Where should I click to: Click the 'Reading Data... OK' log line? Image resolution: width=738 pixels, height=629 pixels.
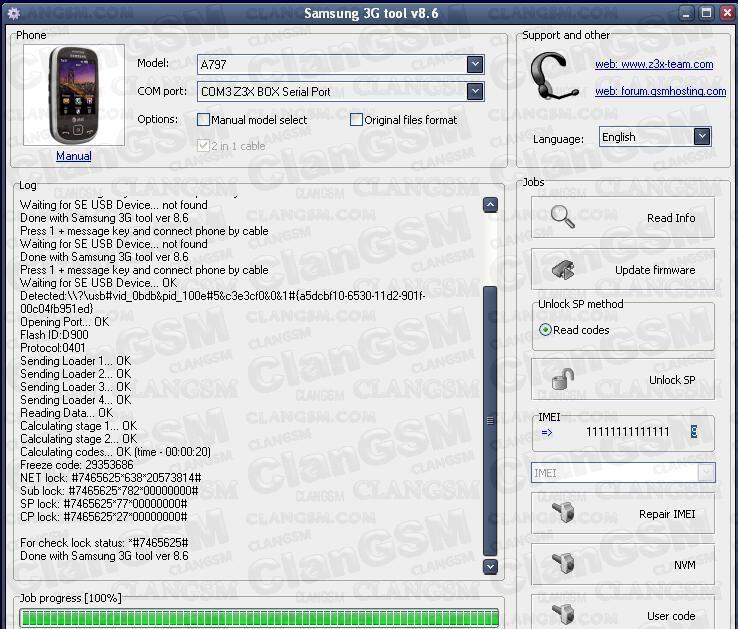coord(67,413)
